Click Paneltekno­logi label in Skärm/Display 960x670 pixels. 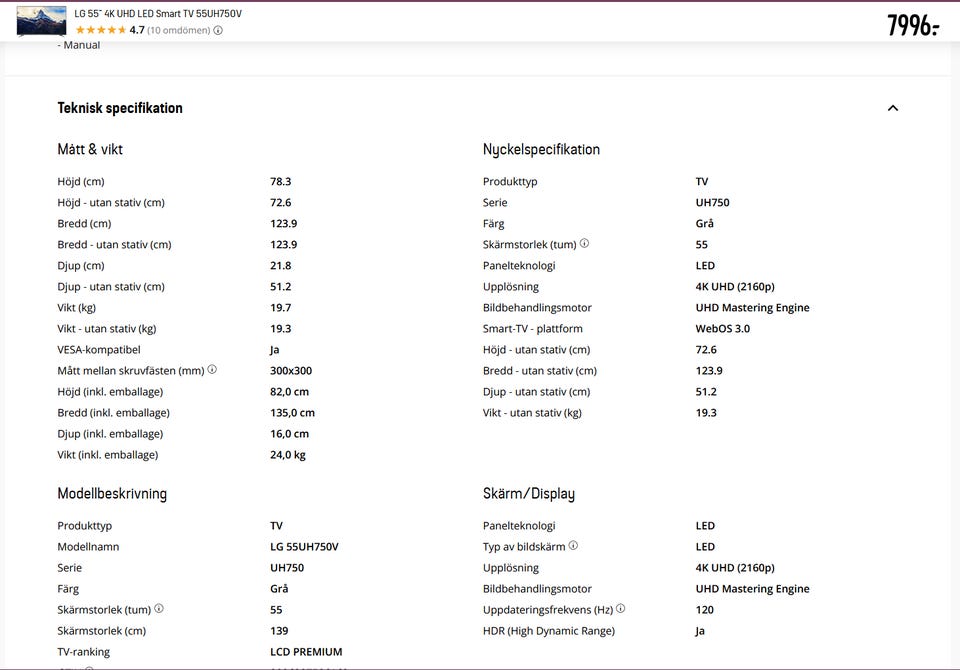coord(519,526)
